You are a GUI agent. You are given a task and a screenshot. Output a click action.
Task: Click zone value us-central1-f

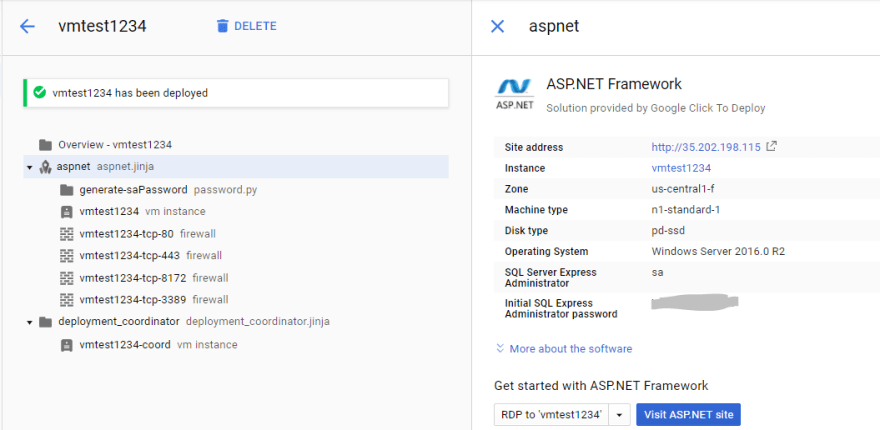[x=683, y=189]
